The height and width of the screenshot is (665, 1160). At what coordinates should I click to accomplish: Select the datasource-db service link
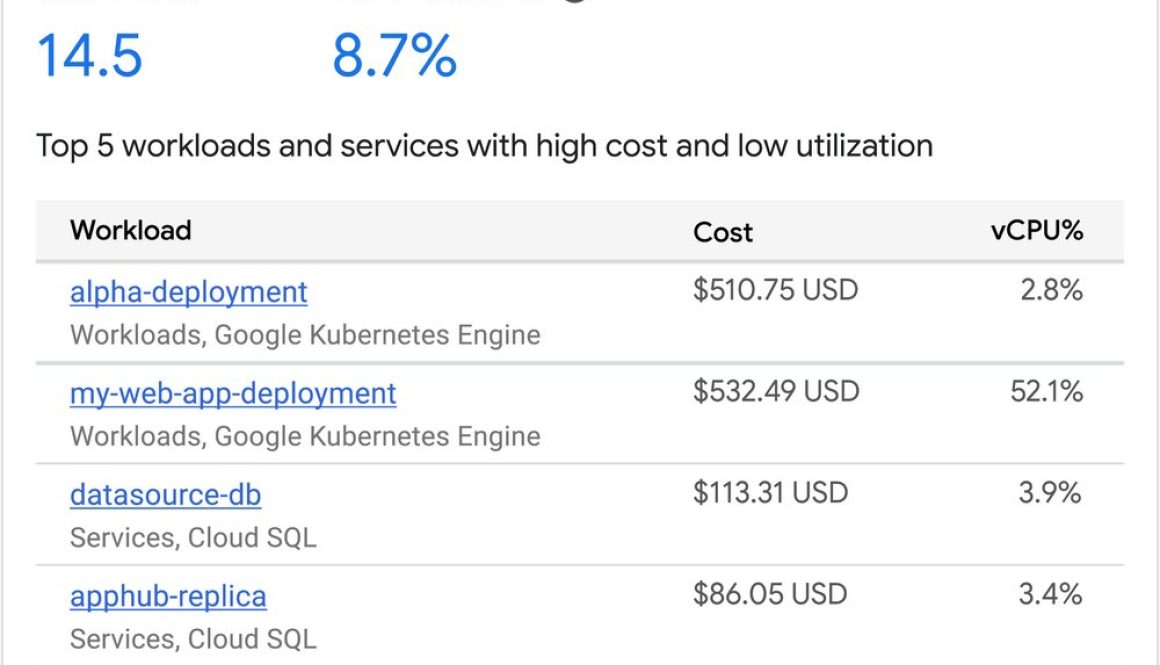166,495
